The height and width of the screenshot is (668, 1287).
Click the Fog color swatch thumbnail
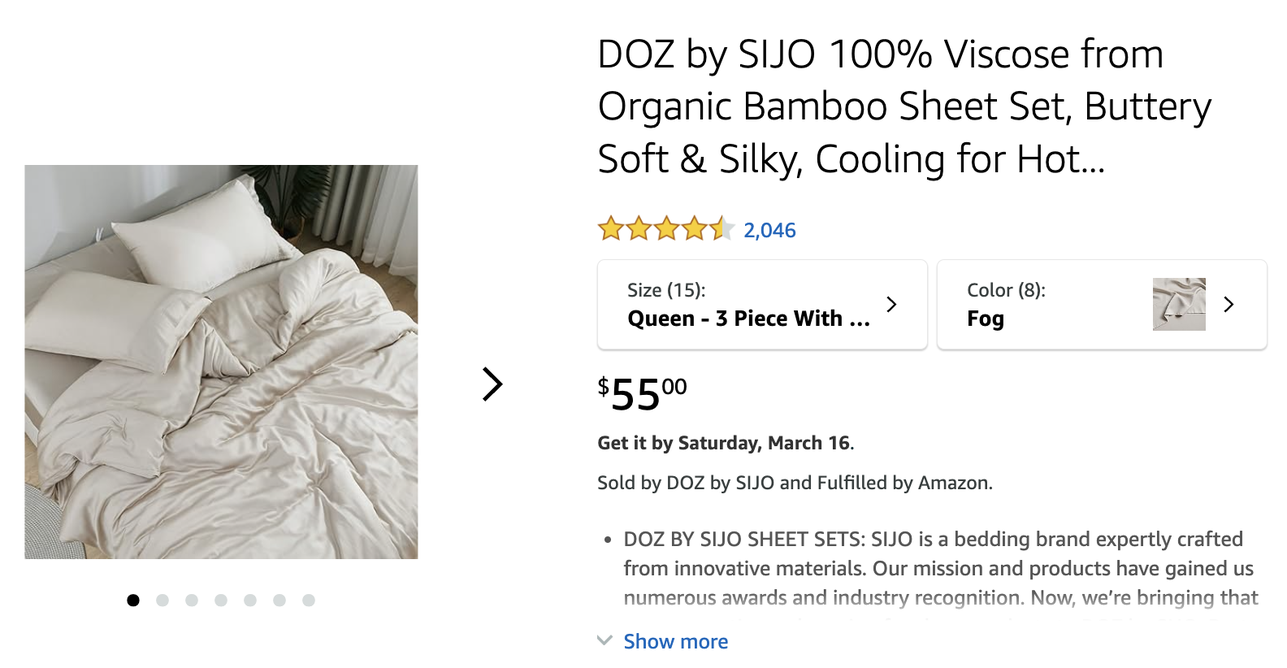click(x=1179, y=304)
